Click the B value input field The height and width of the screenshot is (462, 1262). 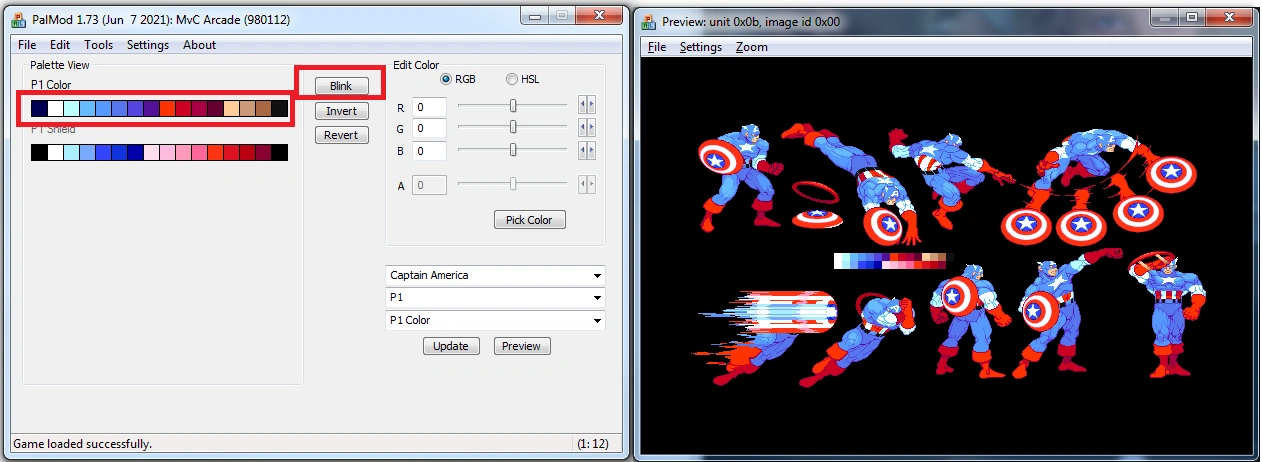429,151
